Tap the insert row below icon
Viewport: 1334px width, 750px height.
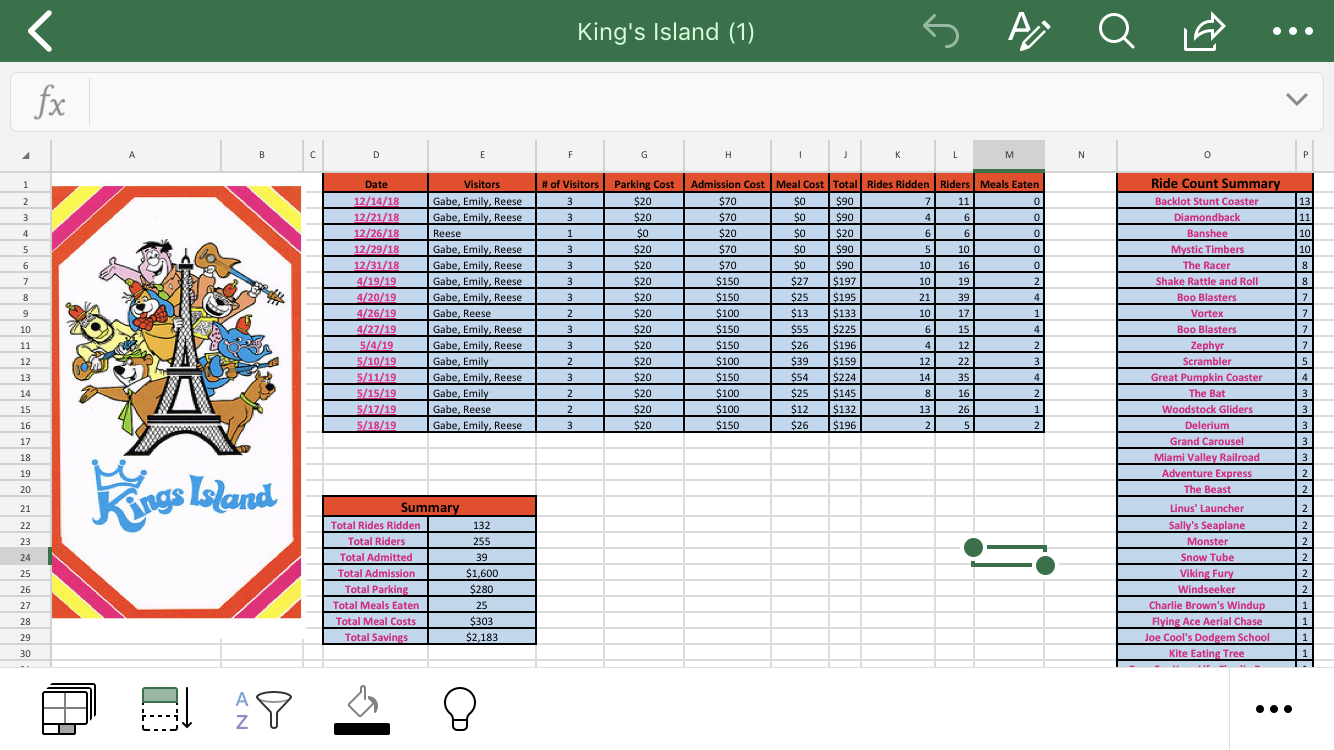pos(167,708)
